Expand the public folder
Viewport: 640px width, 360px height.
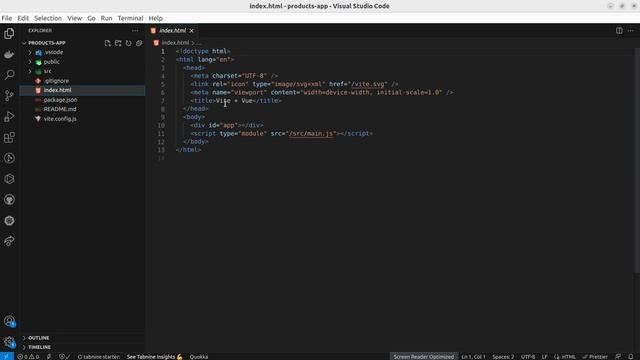click(30, 62)
